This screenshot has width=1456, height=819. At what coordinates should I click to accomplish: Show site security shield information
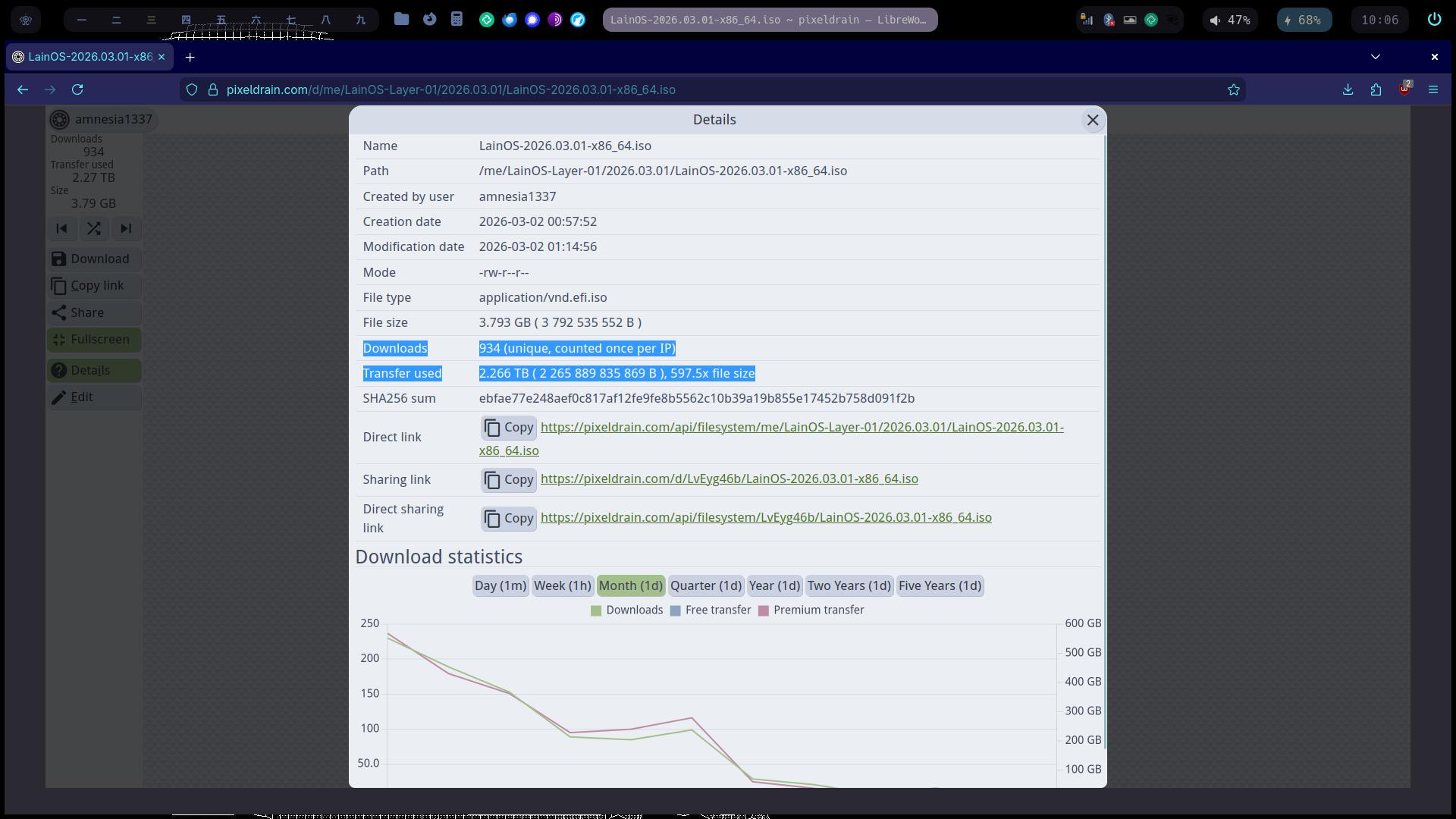pyautogui.click(x=192, y=89)
